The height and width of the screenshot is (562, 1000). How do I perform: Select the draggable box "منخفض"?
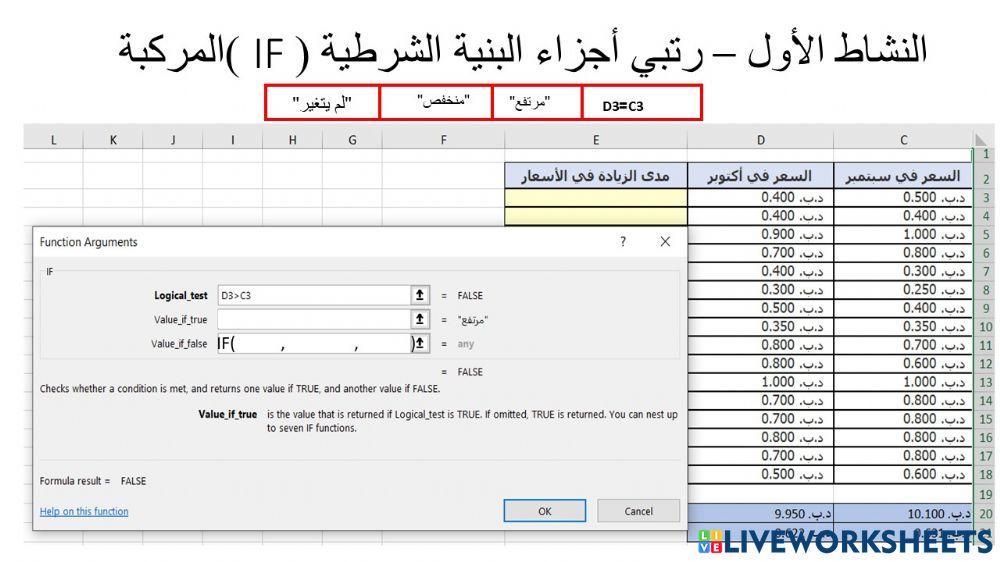436,102
